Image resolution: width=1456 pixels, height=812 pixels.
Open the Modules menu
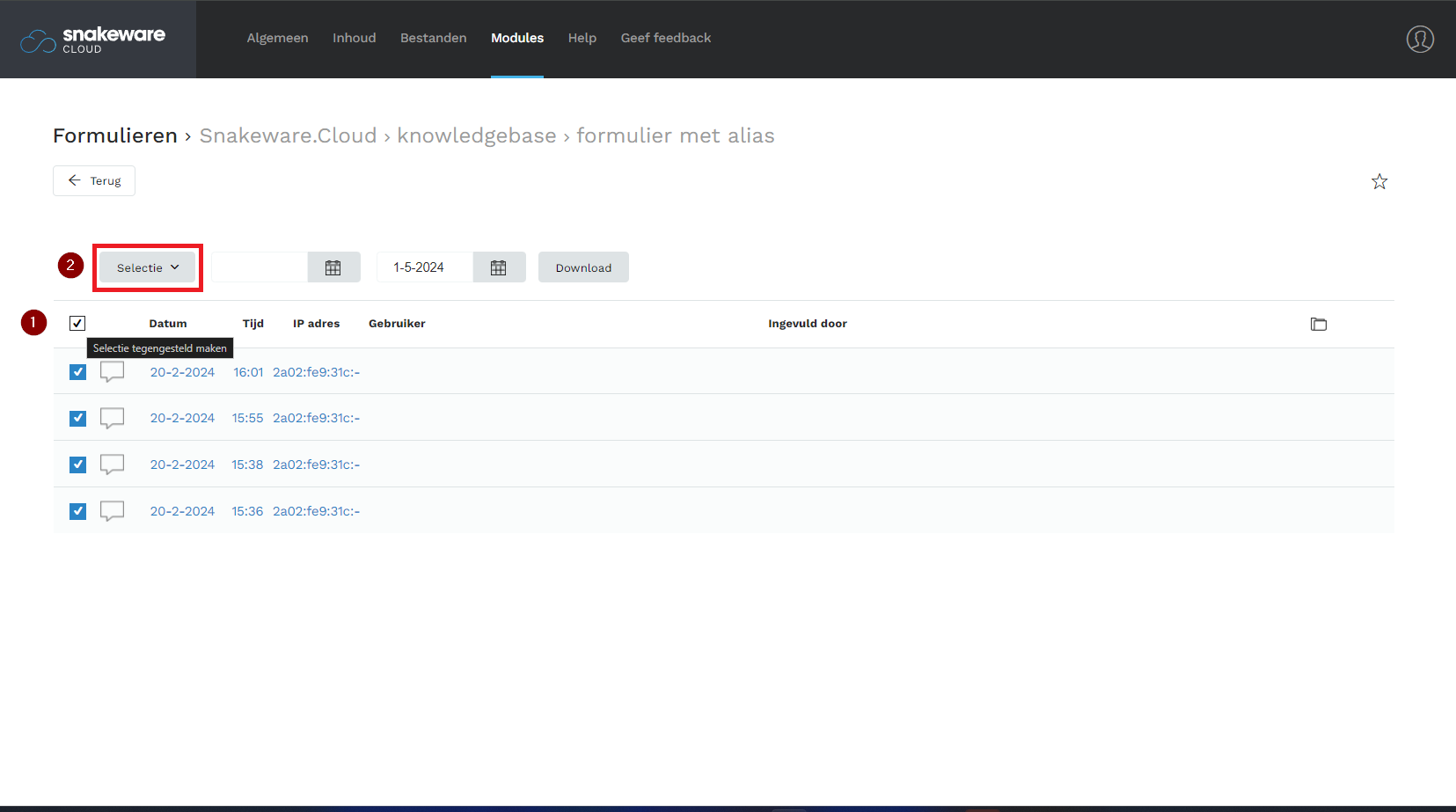(517, 38)
